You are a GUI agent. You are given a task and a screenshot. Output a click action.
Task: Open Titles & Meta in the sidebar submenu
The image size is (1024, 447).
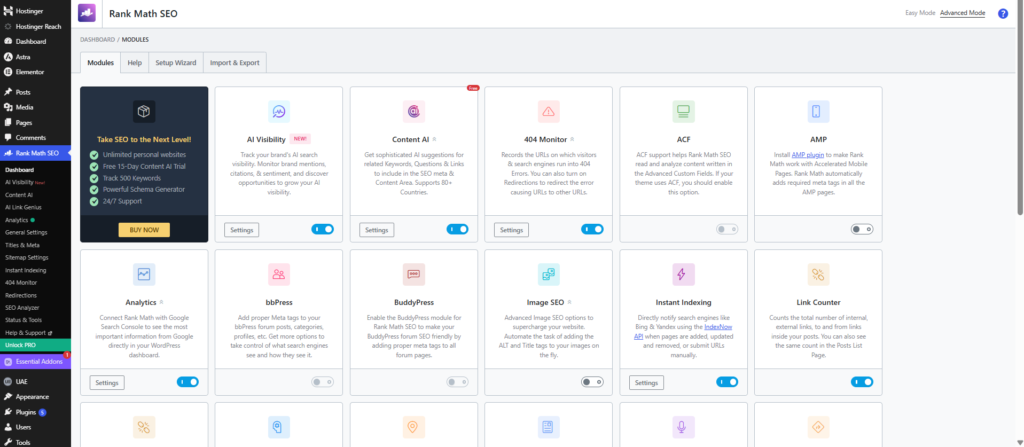click(22, 245)
